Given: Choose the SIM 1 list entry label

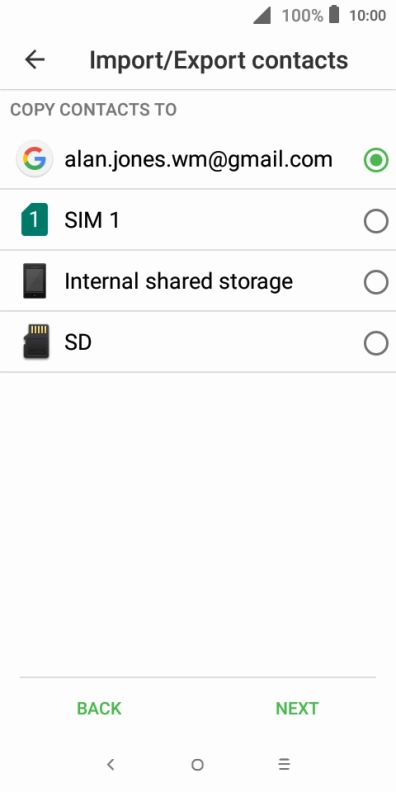Looking at the screenshot, I should (x=92, y=220).
